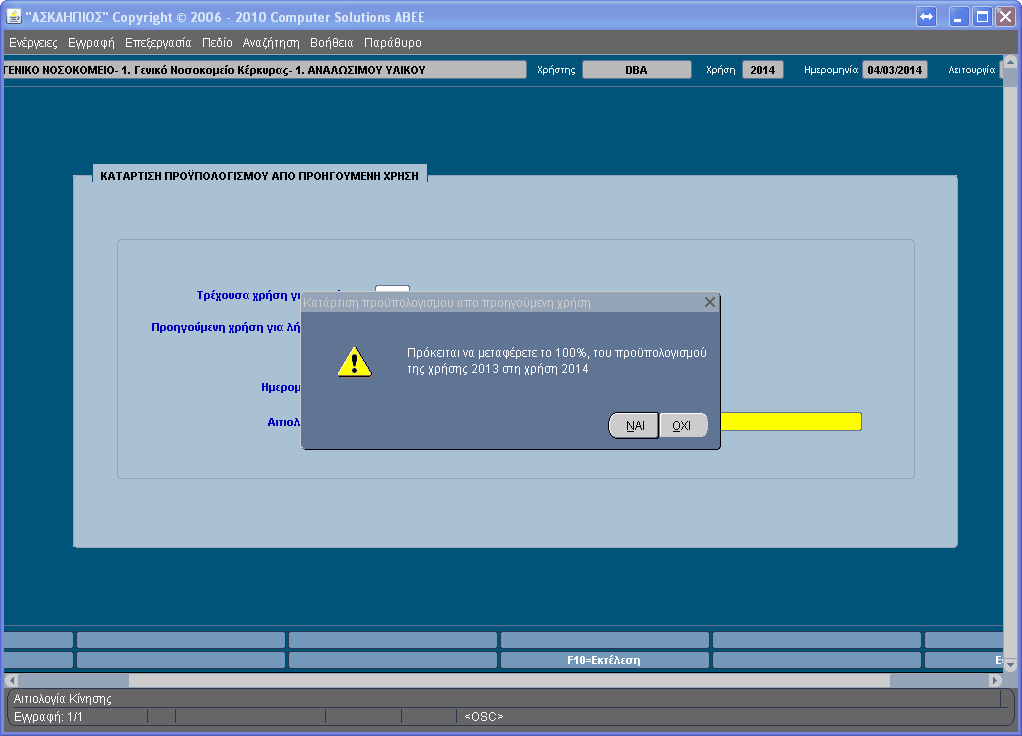This screenshot has height=736, width=1022.
Task: Click the blue double-arrow title bar button
Action: click(x=926, y=17)
